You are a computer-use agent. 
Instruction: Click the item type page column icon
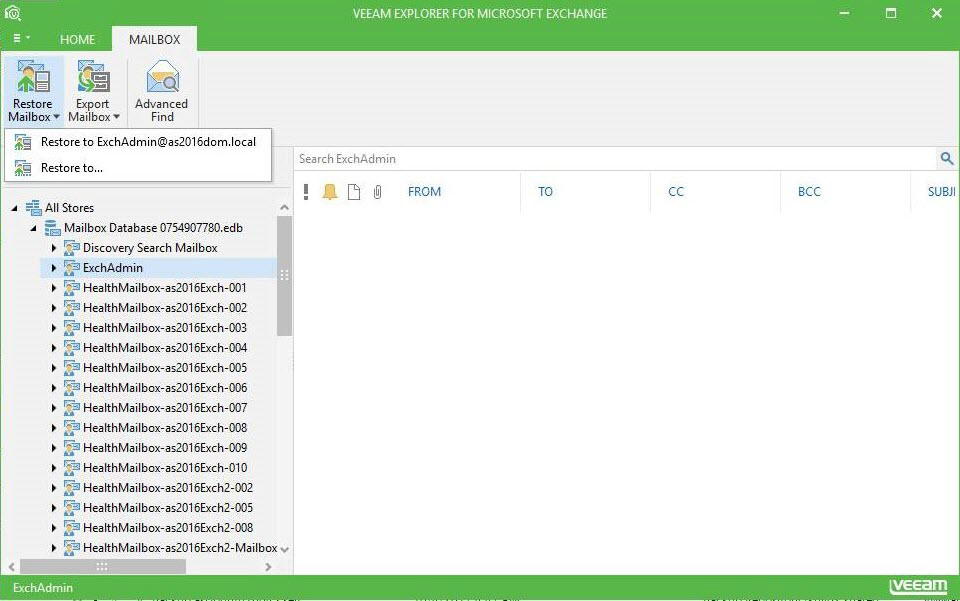[x=353, y=192]
